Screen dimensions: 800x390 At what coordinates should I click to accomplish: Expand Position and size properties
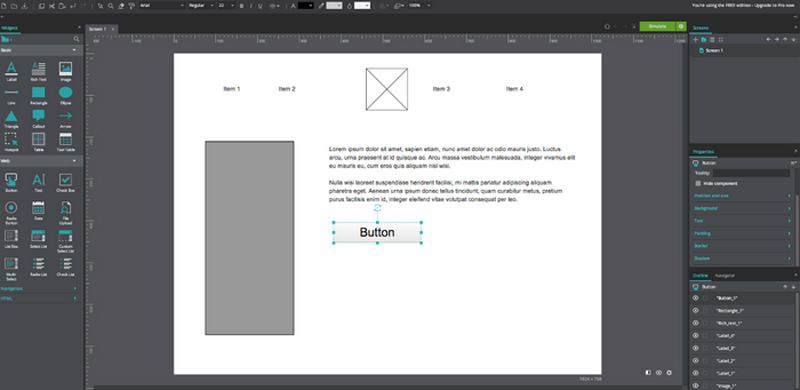click(x=741, y=196)
